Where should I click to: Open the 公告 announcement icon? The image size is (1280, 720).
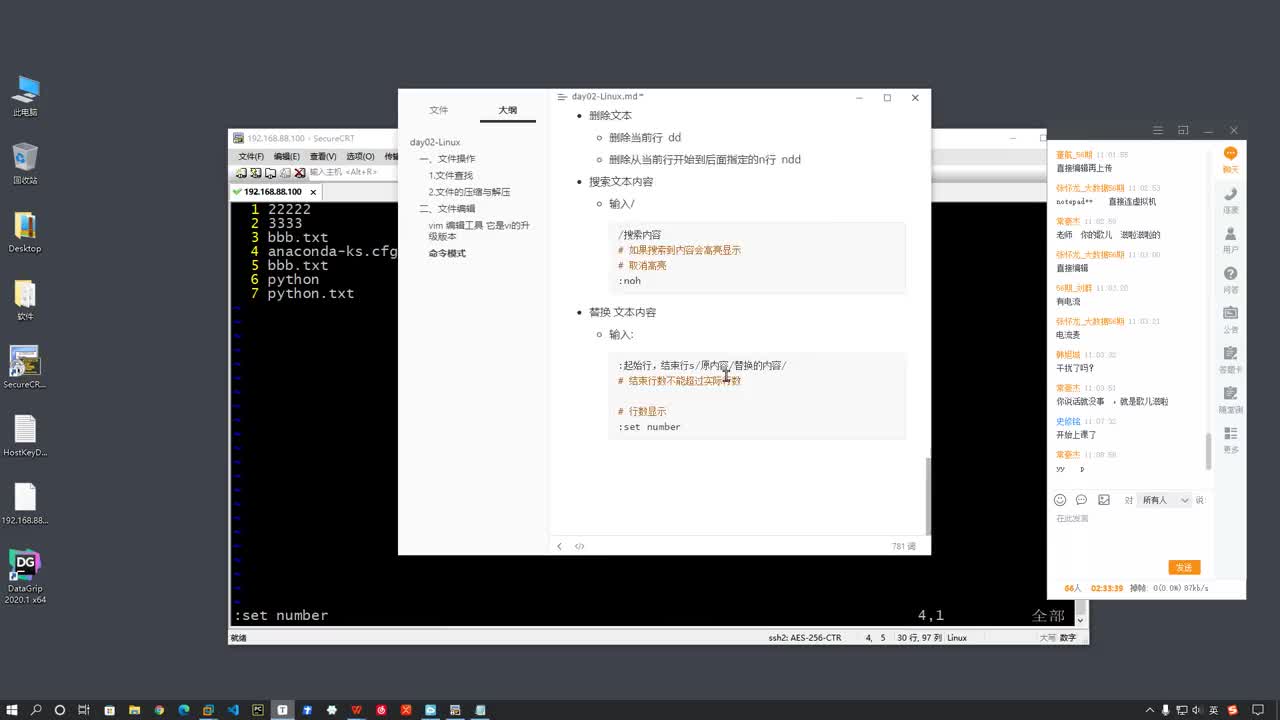coord(1230,319)
